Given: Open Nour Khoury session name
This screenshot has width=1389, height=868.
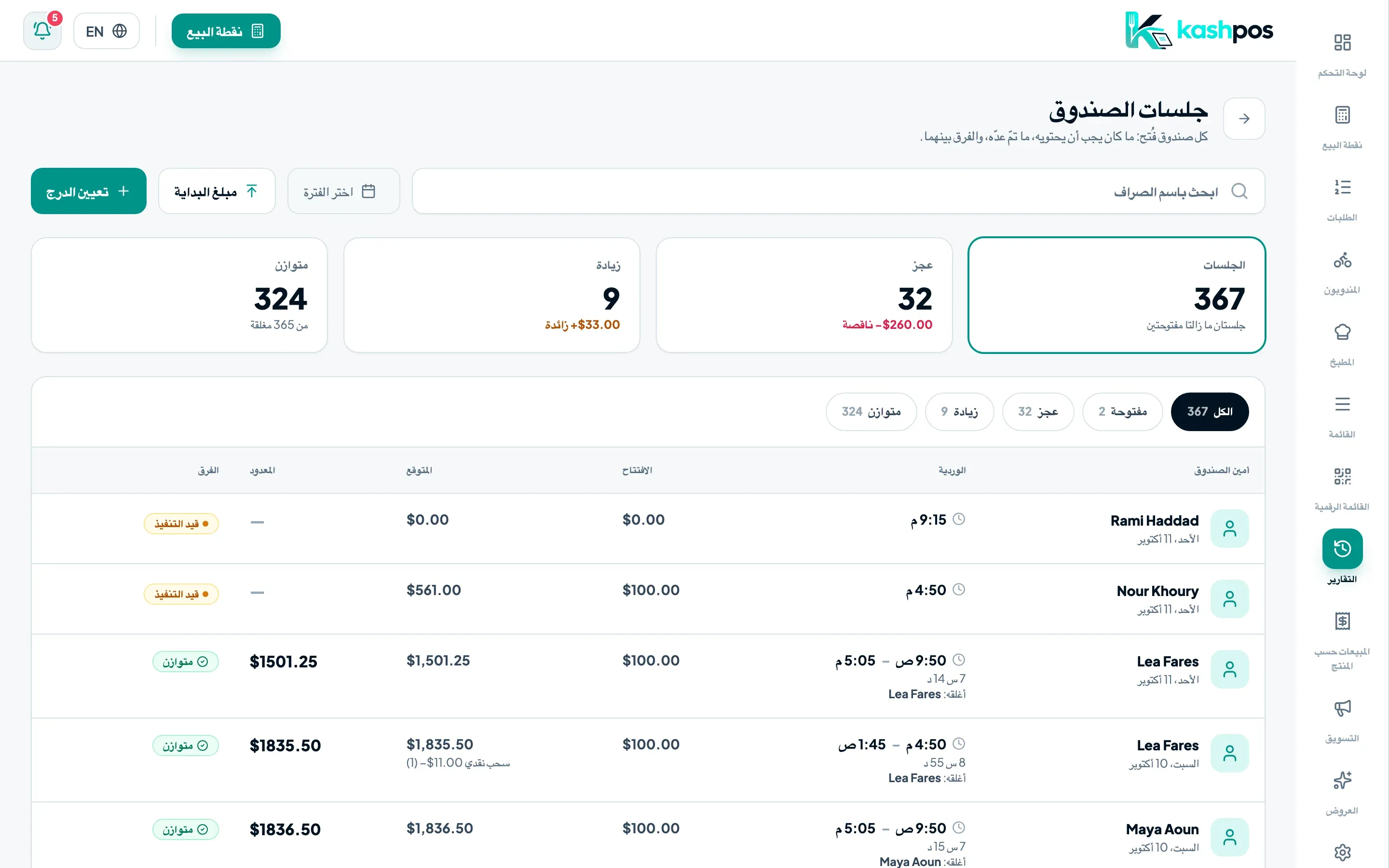Looking at the screenshot, I should (1157, 591).
